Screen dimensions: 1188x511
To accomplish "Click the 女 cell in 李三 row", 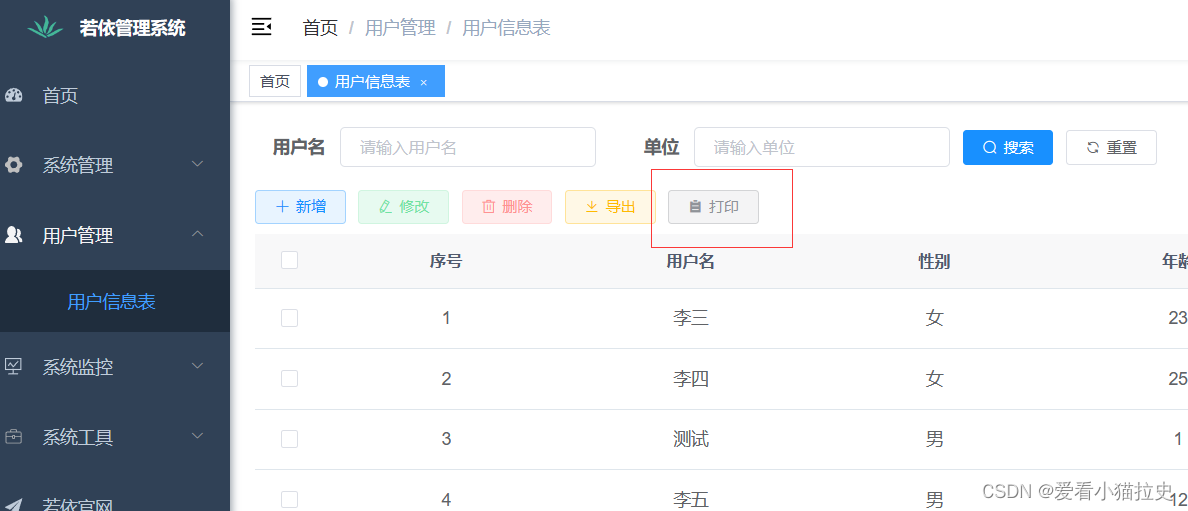I will [x=934, y=318].
